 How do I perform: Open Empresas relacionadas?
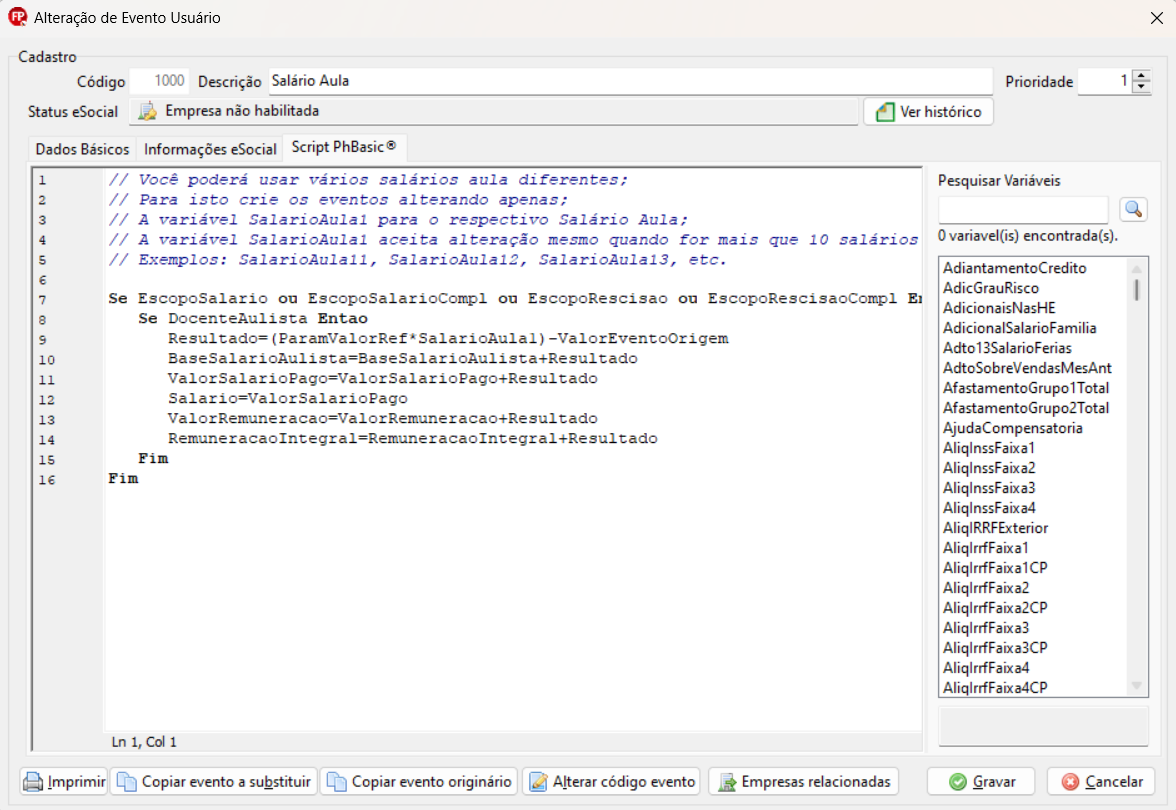pyautogui.click(x=804, y=782)
